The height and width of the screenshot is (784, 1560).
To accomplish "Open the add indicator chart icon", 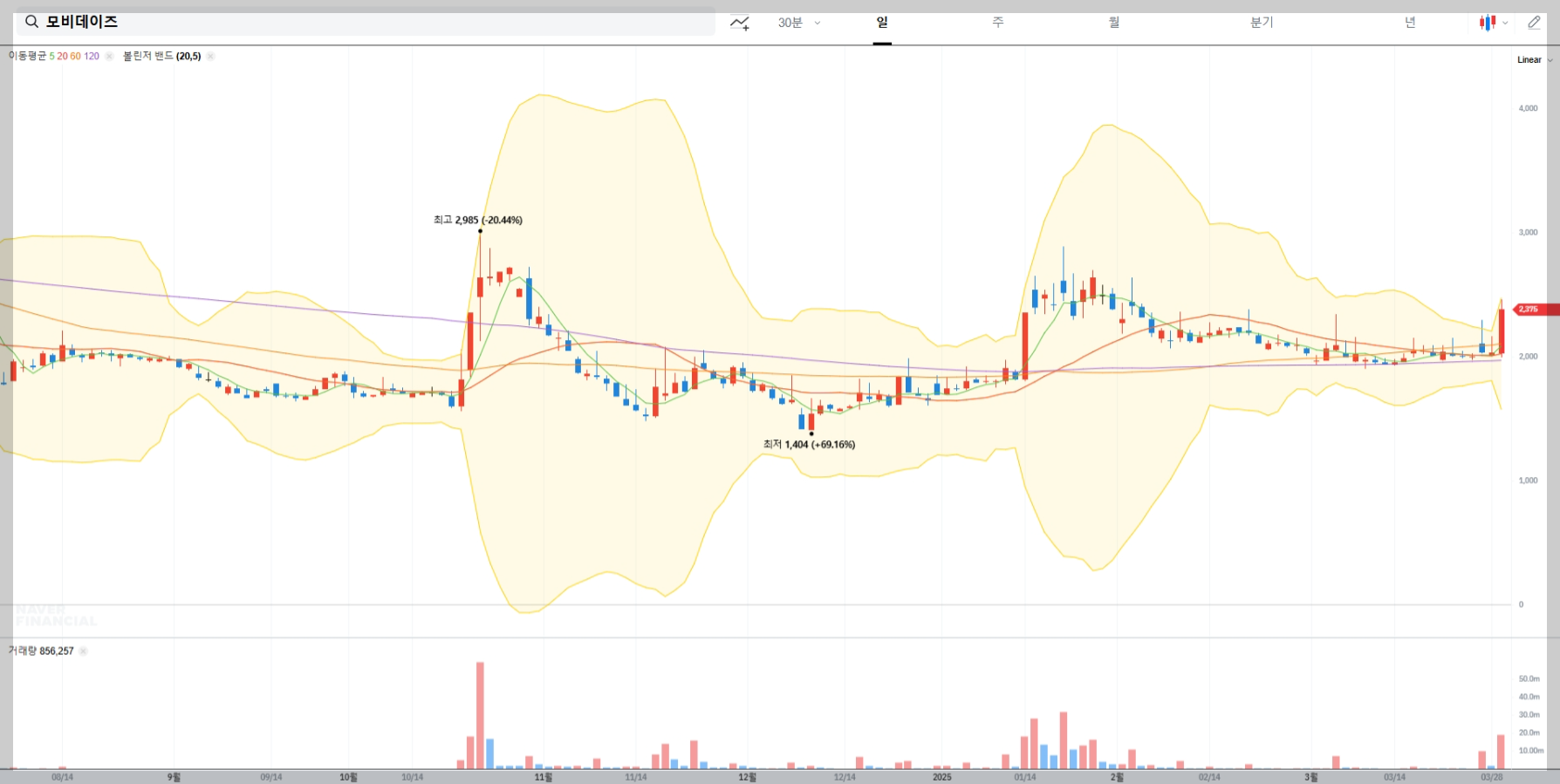I will pyautogui.click(x=740, y=23).
